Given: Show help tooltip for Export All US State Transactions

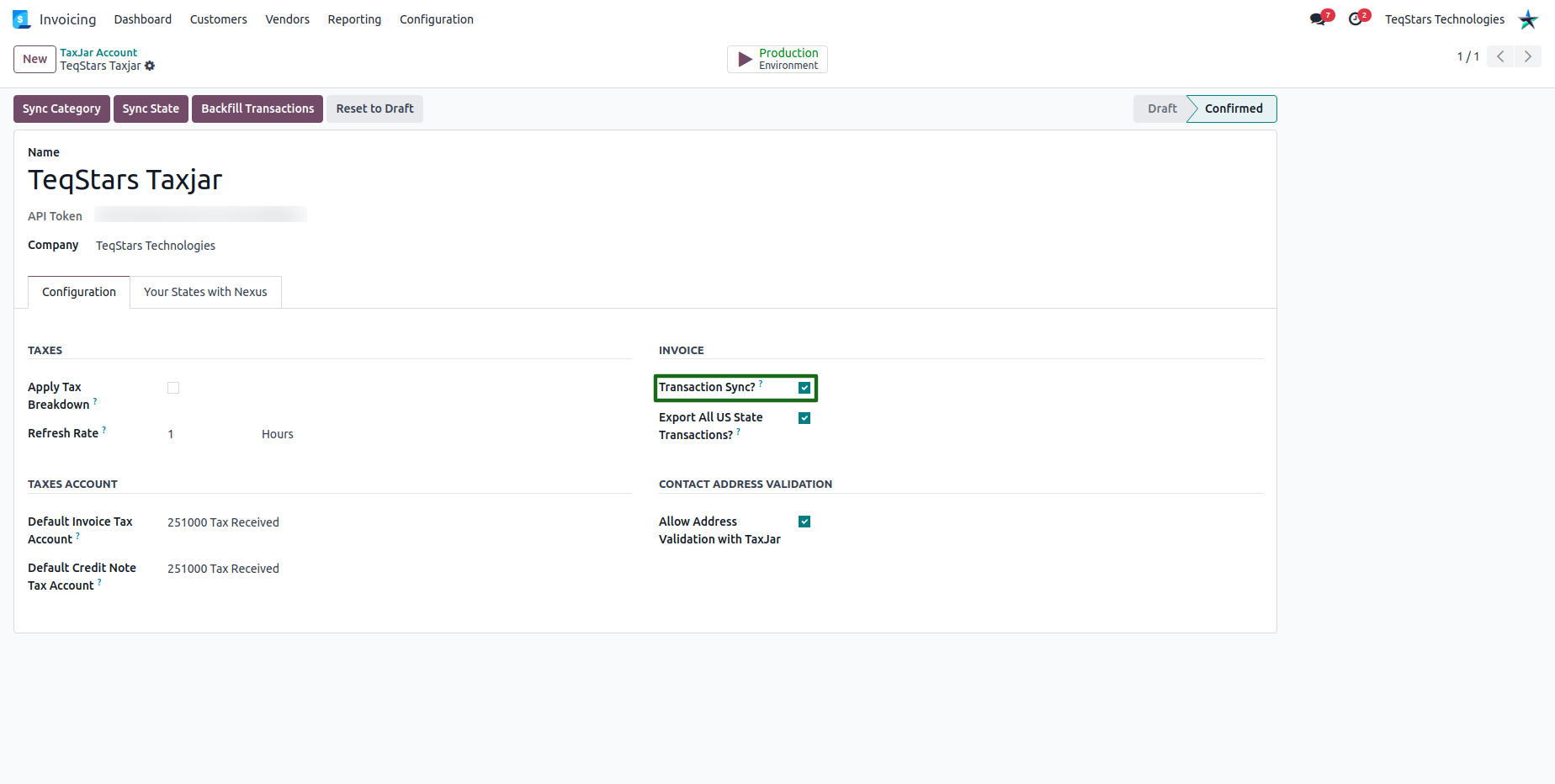Looking at the screenshot, I should tap(739, 432).
